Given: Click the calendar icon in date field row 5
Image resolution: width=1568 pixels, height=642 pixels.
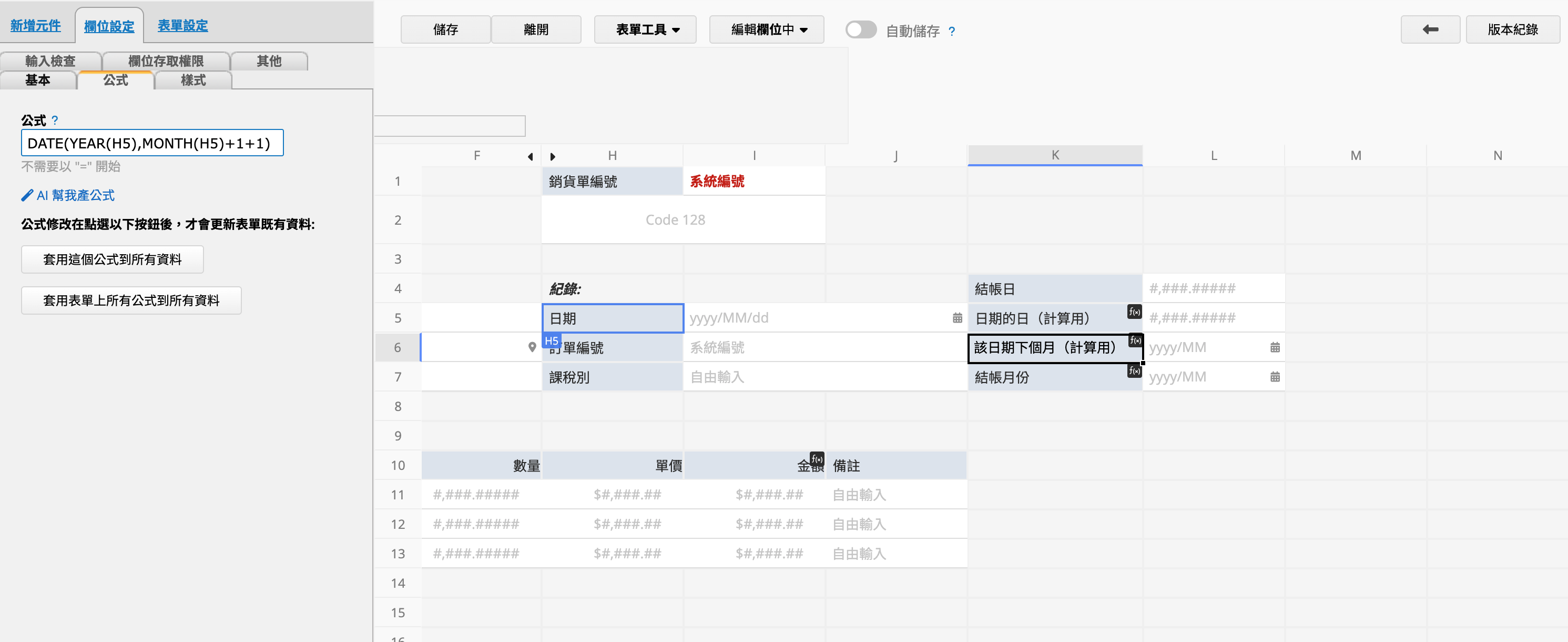Looking at the screenshot, I should (x=957, y=318).
